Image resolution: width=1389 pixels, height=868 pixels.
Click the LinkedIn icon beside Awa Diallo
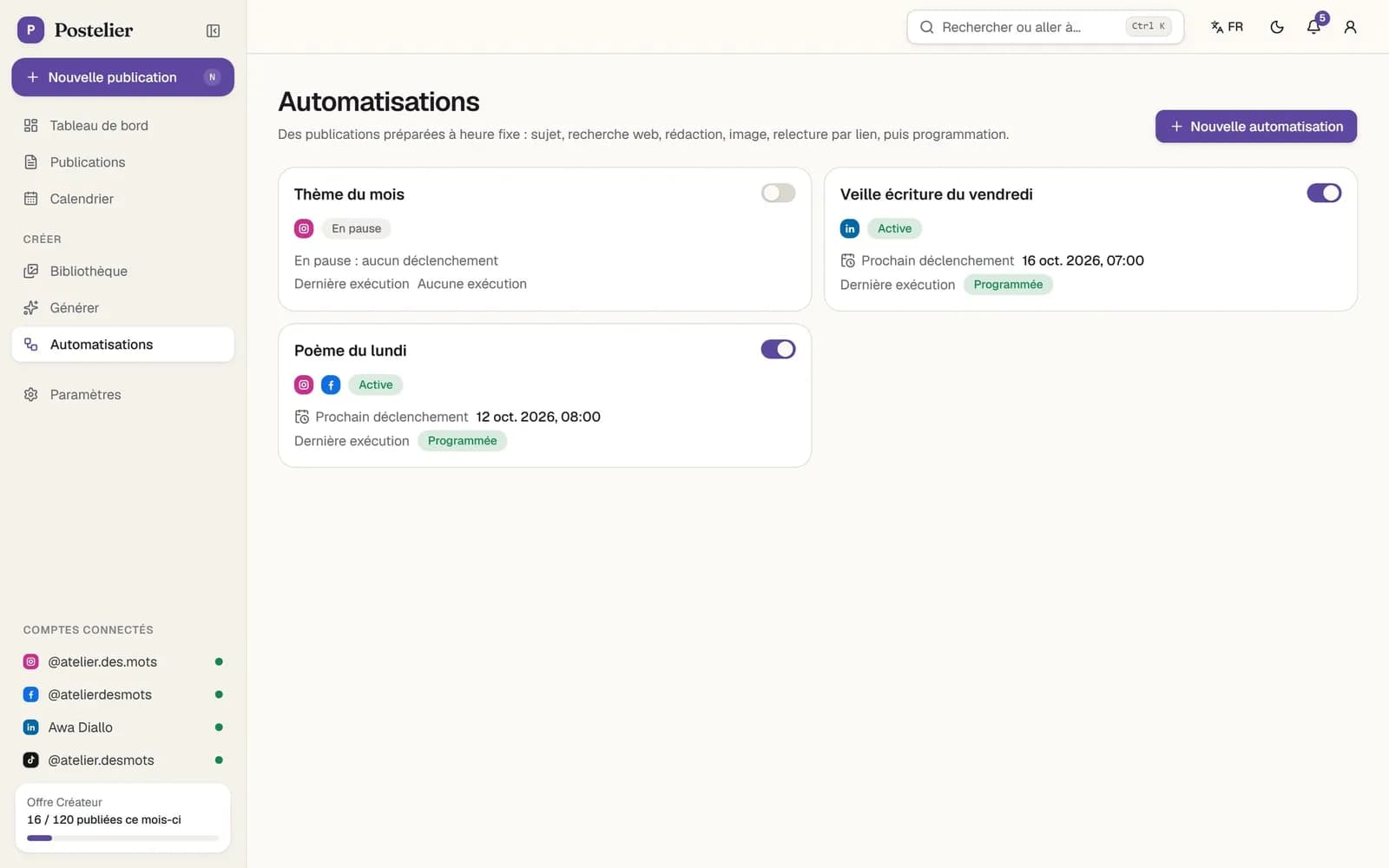pyautogui.click(x=31, y=727)
